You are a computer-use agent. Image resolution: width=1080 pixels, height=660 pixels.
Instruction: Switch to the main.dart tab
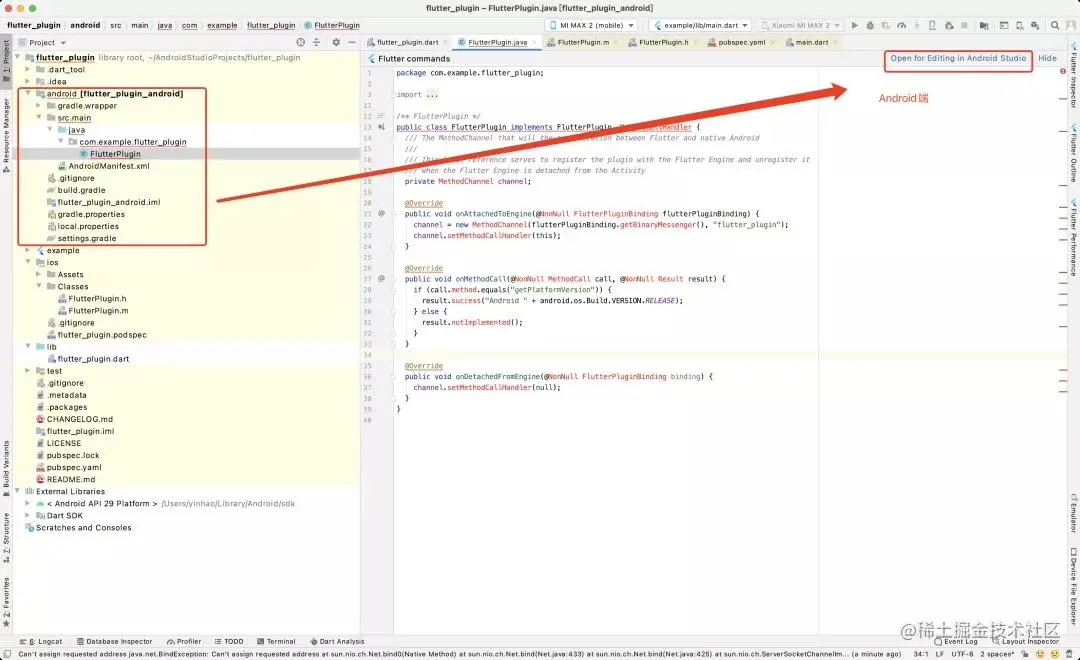811,42
